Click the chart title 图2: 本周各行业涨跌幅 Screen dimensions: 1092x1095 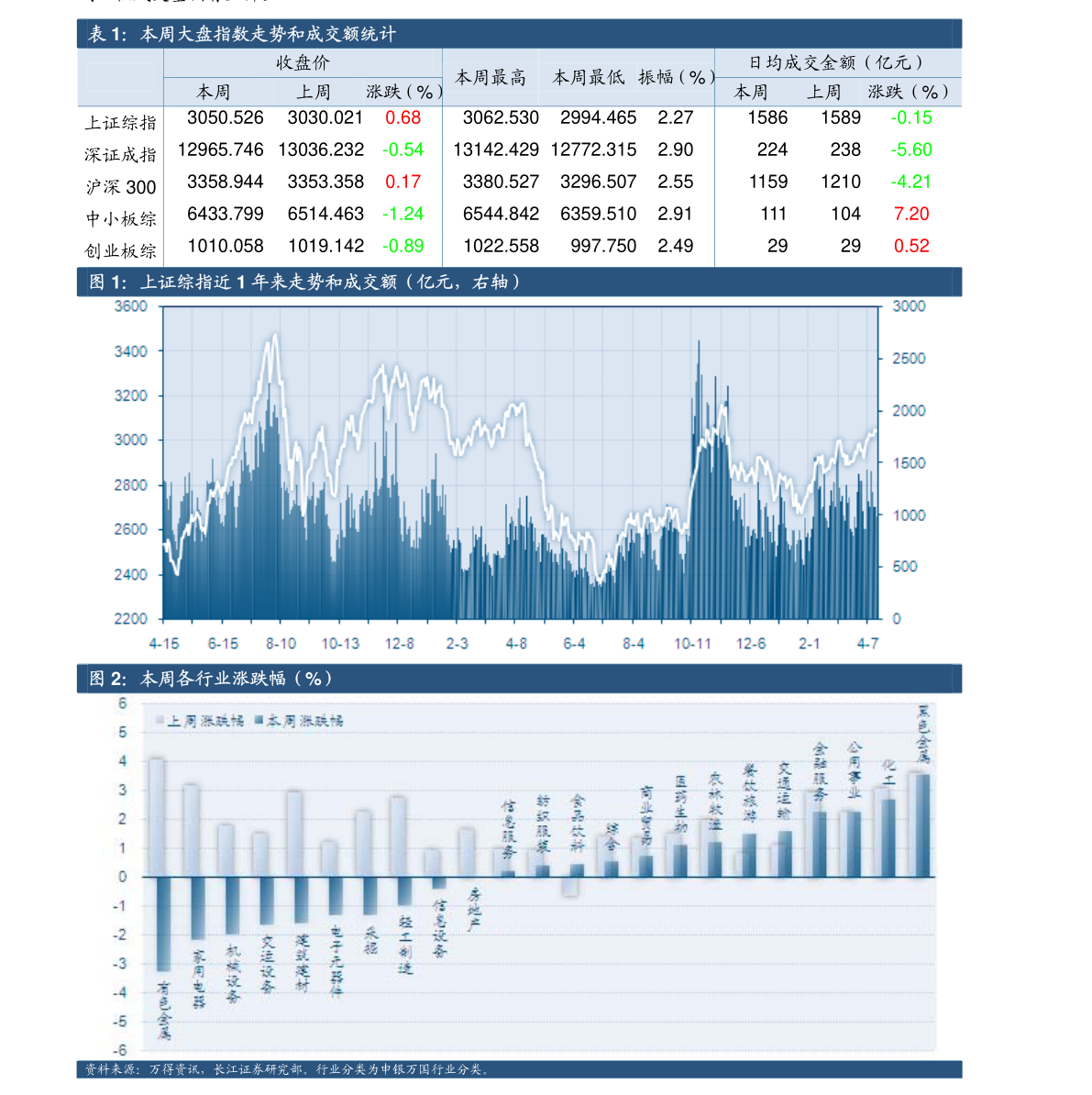coord(212,679)
